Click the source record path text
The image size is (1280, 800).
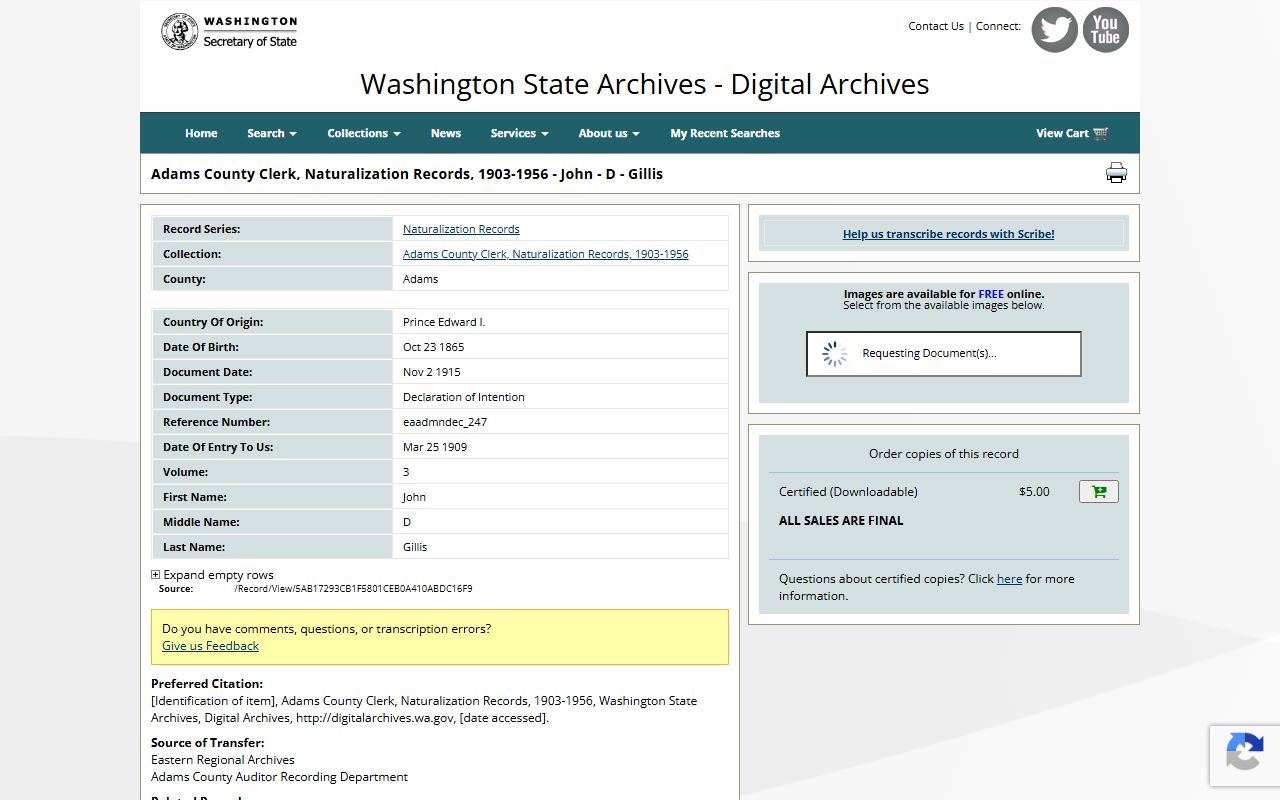pos(353,589)
